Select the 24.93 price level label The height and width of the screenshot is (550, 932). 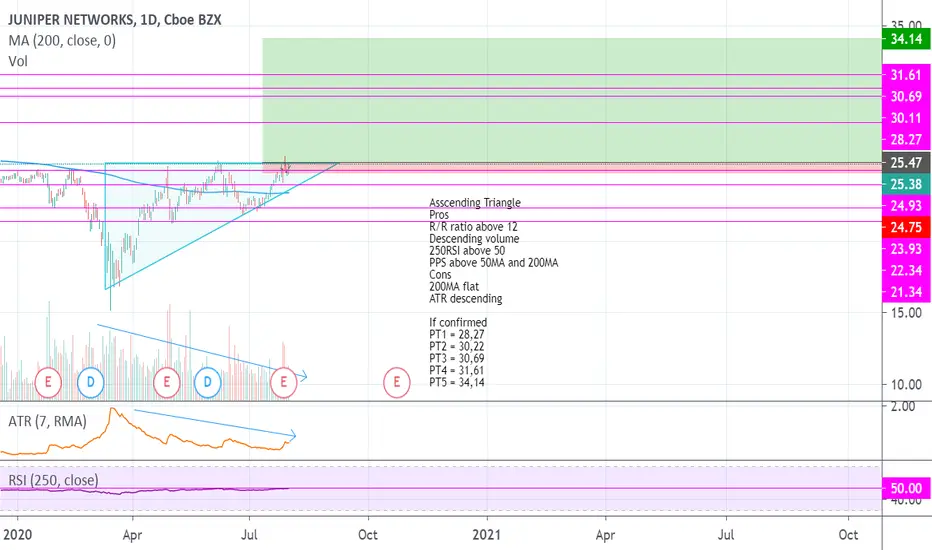click(x=906, y=206)
